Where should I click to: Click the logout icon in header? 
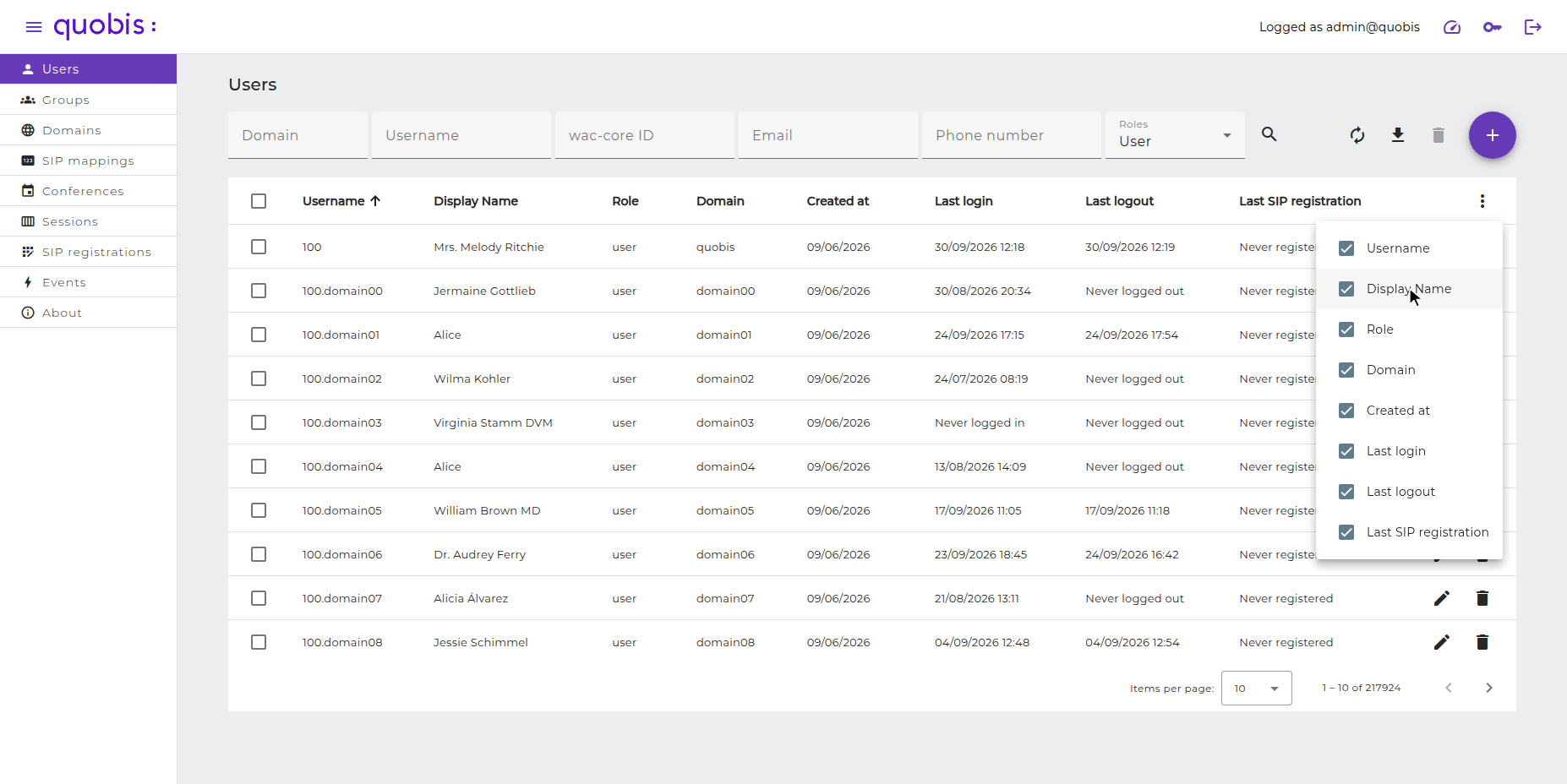coord(1533,27)
